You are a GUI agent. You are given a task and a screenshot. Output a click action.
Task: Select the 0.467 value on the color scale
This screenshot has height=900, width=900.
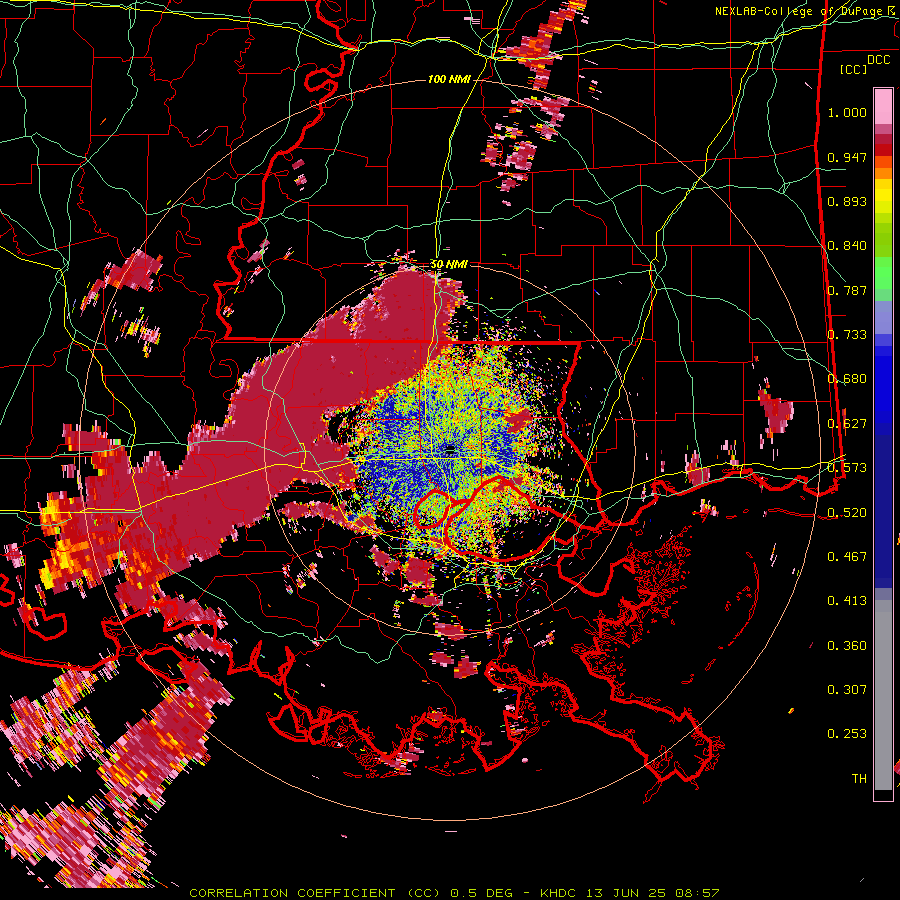coord(847,556)
